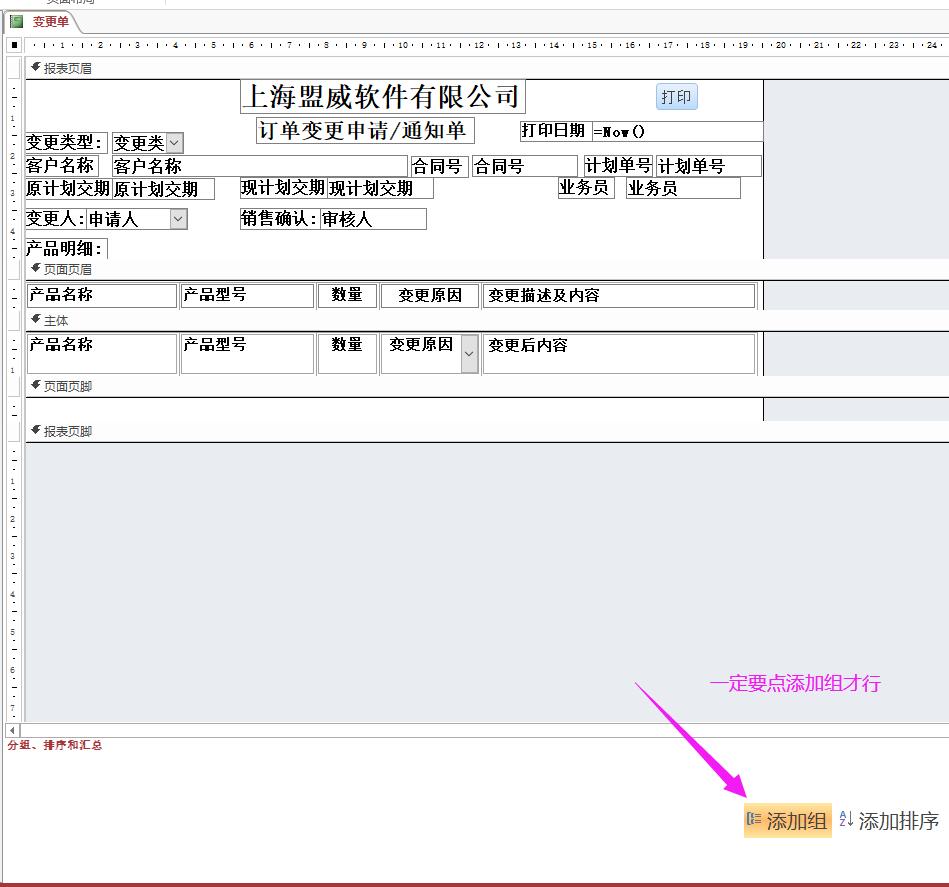Click the 添加排序 button
The image size is (949, 887).
pos(889,820)
